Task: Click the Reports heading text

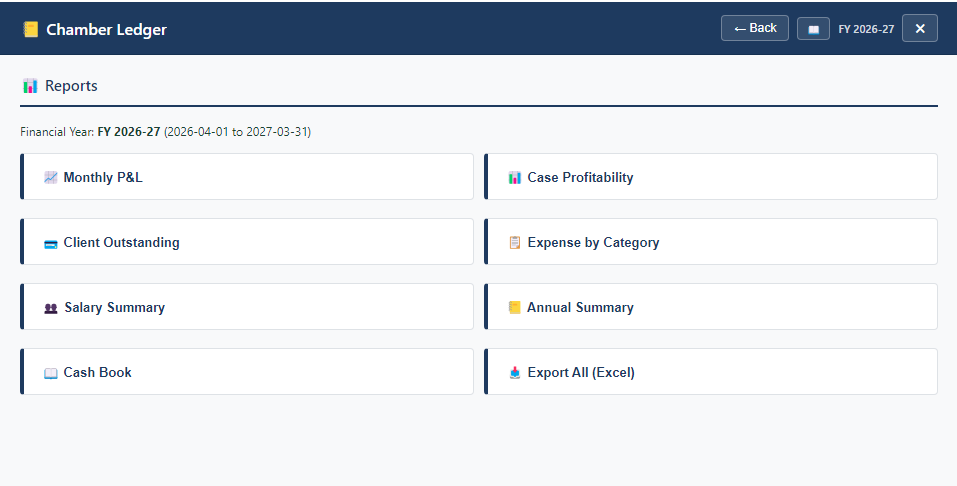Action: tap(71, 85)
